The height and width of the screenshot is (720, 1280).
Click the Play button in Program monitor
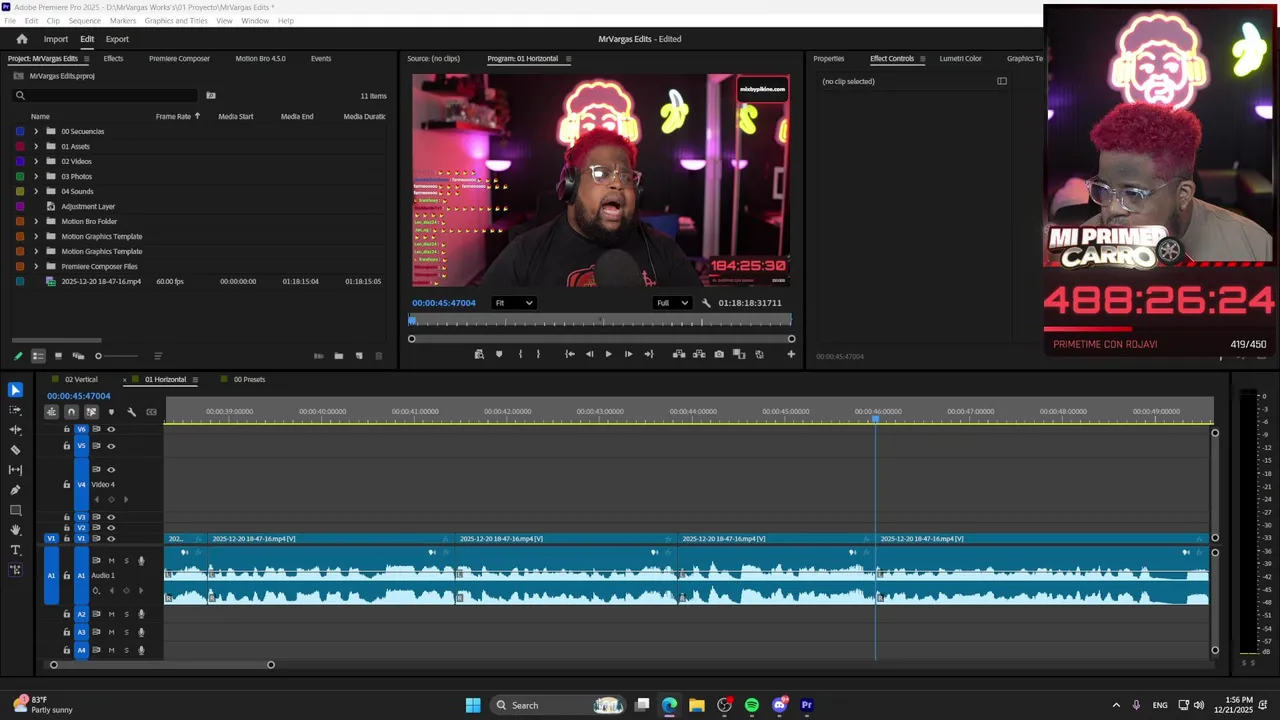608,354
